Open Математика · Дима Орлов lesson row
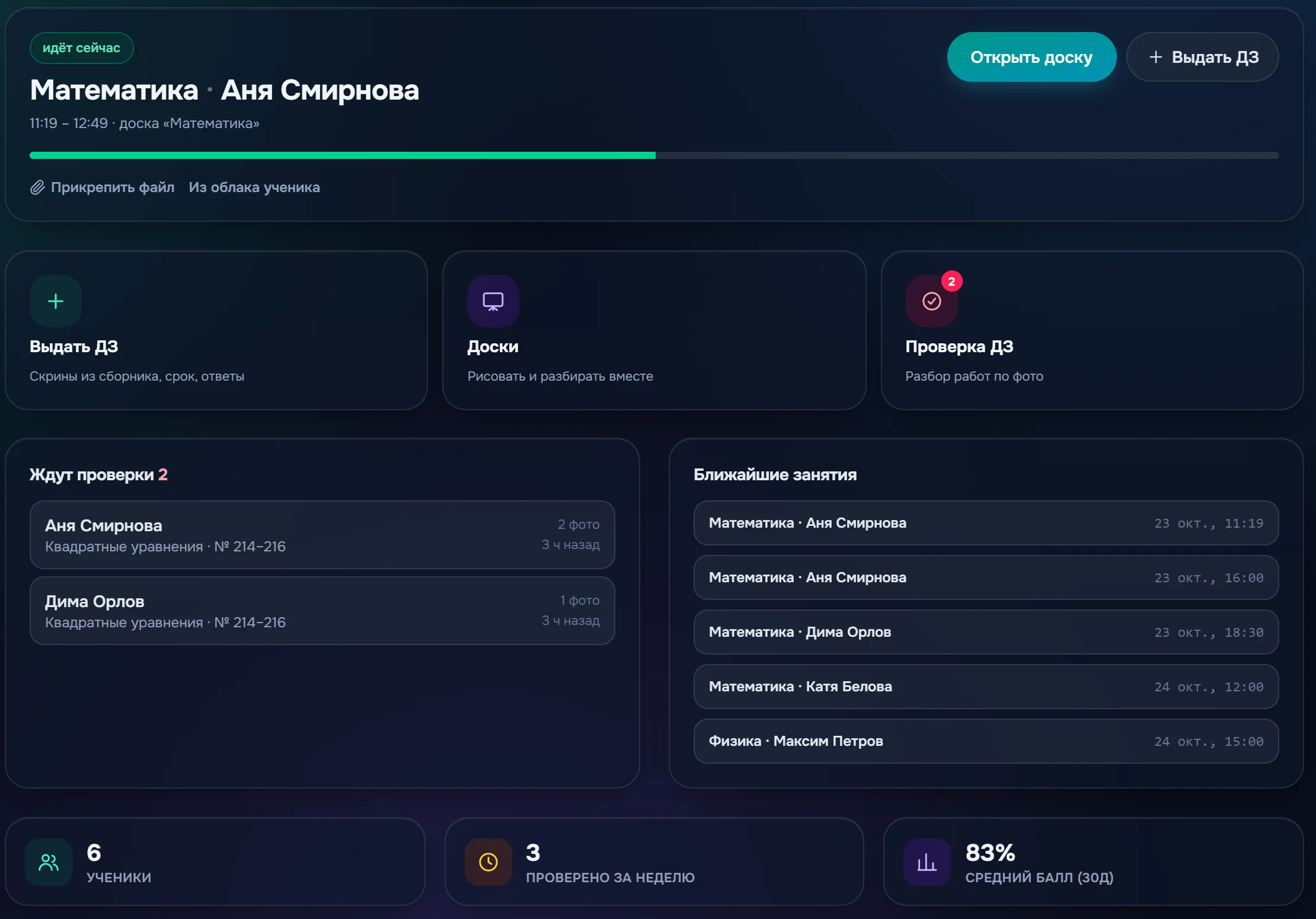1316x919 pixels. click(986, 632)
